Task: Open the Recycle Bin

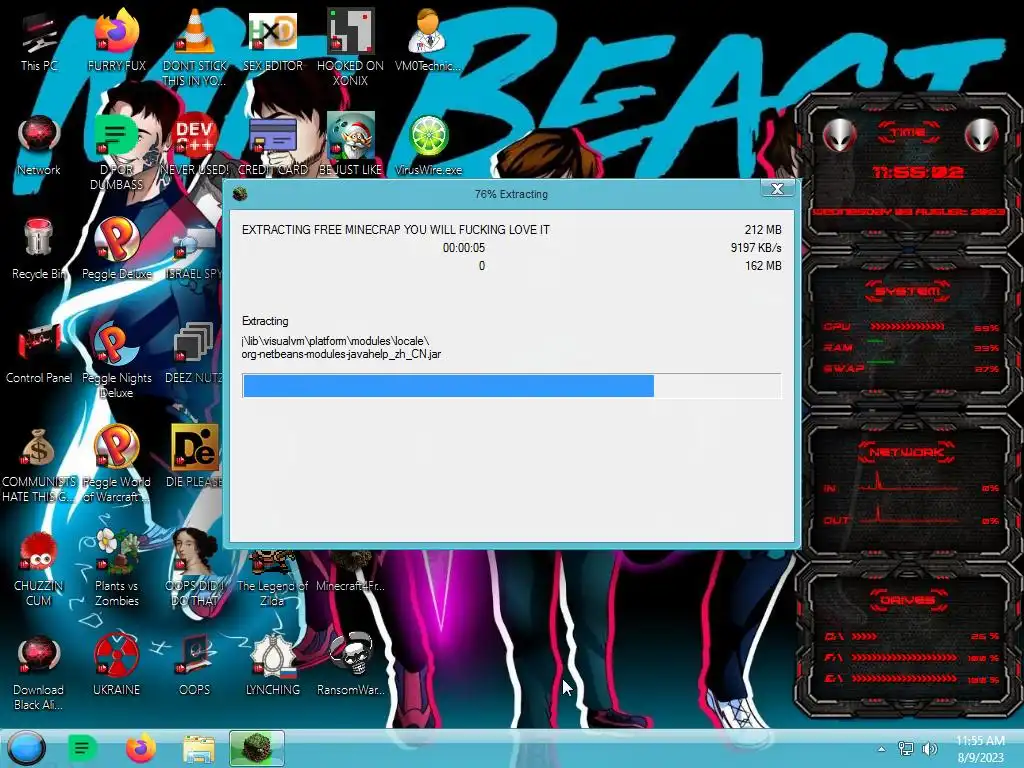Action: tap(39, 249)
